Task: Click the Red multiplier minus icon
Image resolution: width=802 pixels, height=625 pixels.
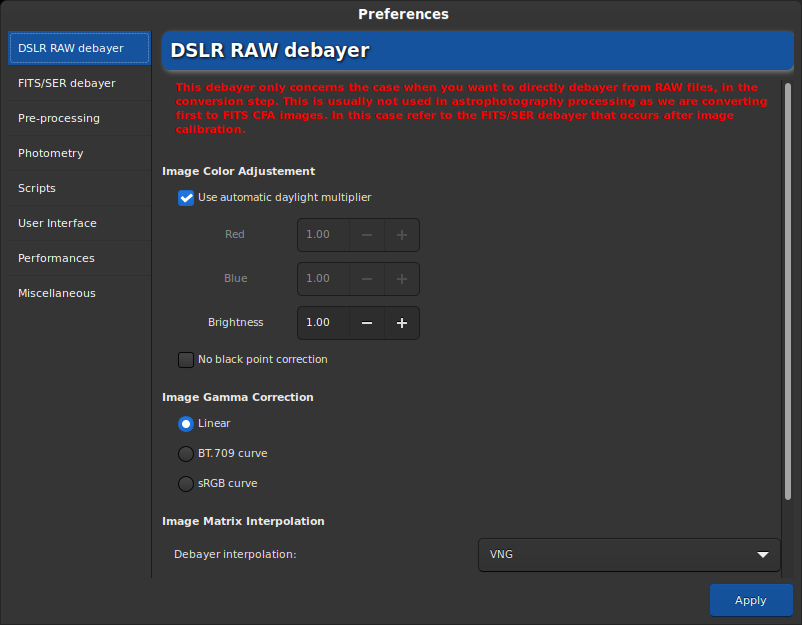Action: pos(367,235)
